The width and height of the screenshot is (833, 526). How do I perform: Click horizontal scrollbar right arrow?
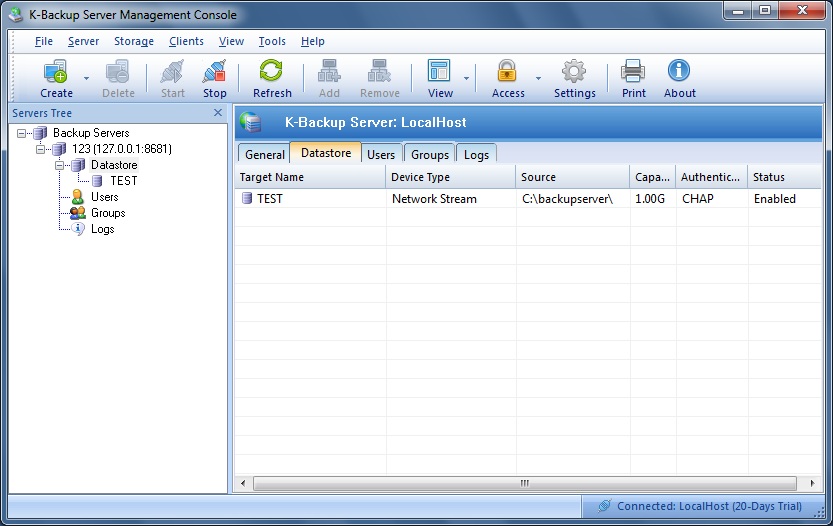click(812, 483)
